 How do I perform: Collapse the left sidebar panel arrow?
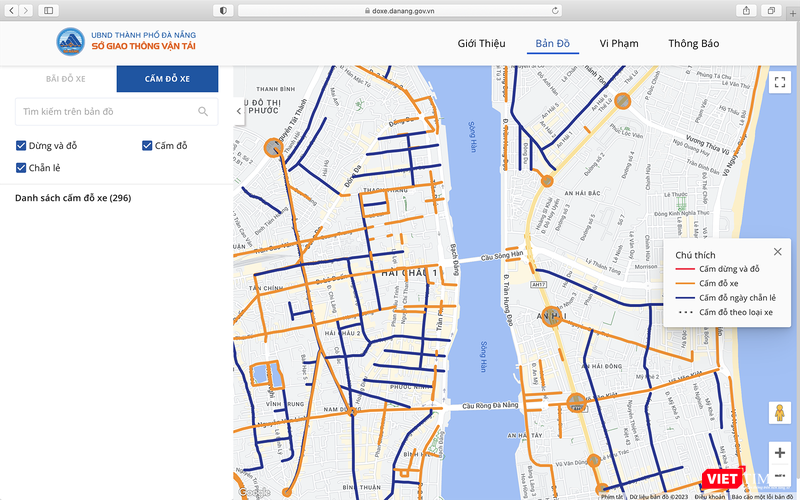tap(239, 111)
